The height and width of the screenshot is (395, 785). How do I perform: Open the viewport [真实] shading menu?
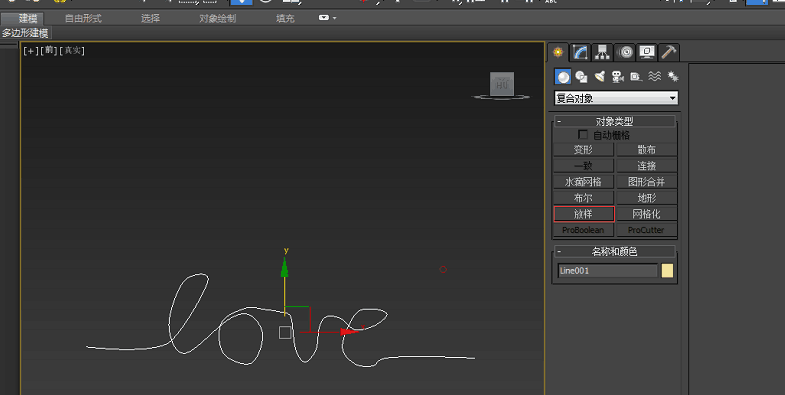[x=72, y=51]
